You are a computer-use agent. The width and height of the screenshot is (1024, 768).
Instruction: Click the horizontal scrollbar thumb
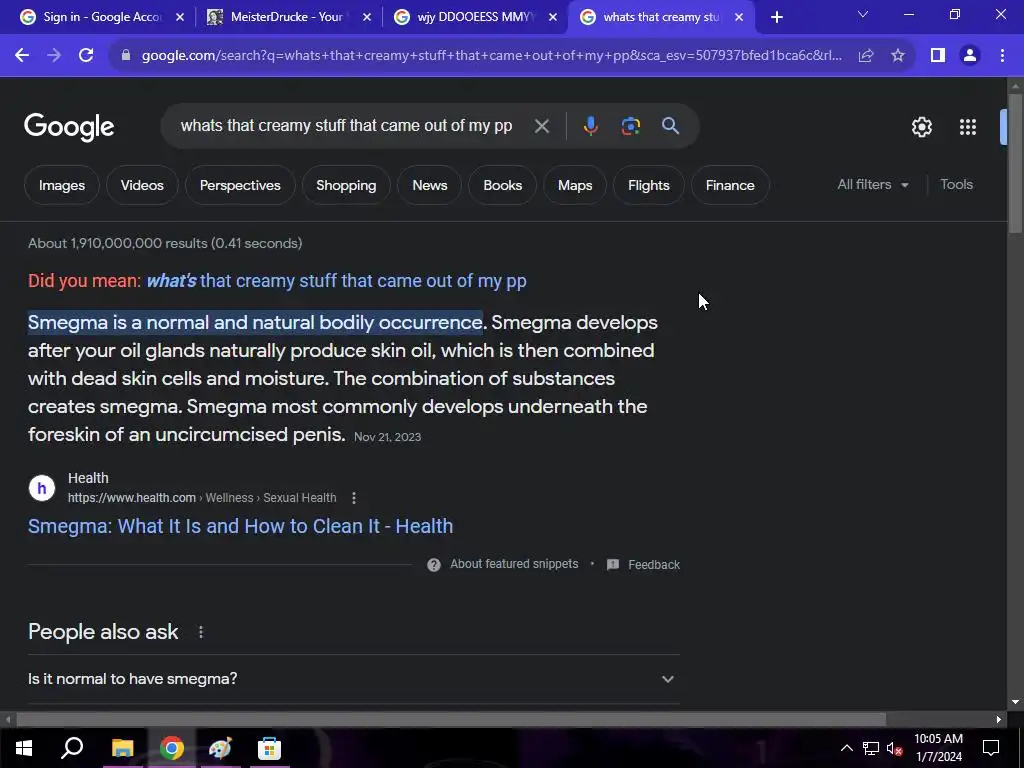[x=451, y=720]
